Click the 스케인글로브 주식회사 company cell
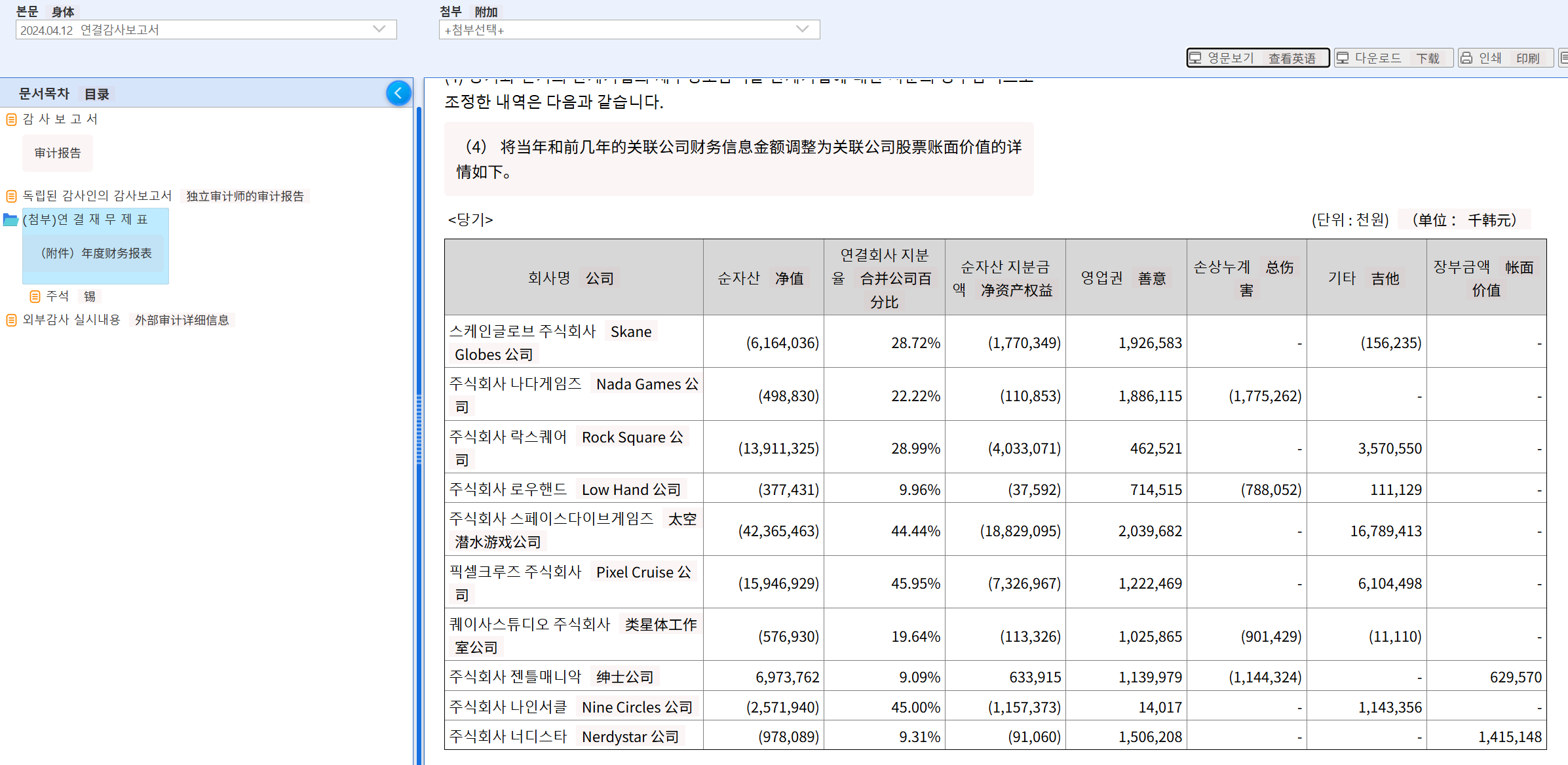The image size is (1568, 765). tap(574, 343)
